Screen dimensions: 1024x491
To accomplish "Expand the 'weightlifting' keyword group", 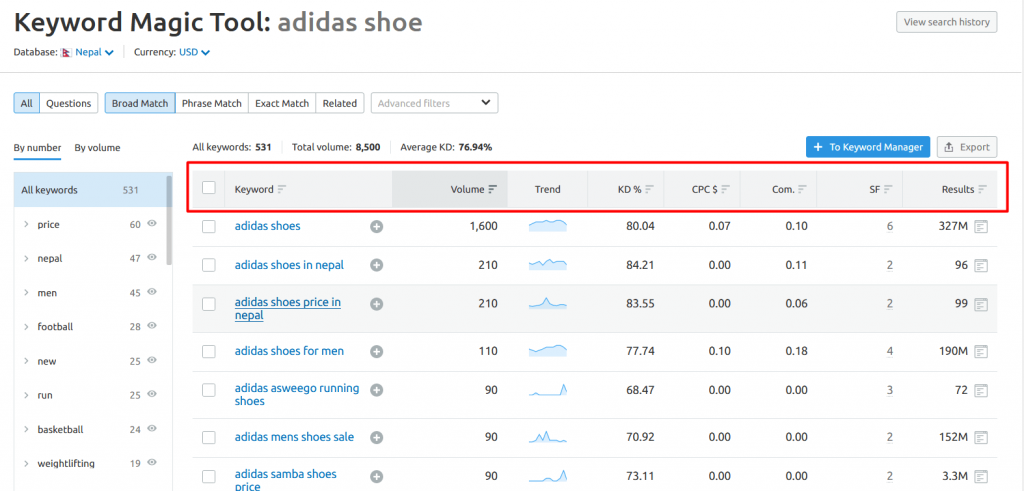I will (26, 464).
